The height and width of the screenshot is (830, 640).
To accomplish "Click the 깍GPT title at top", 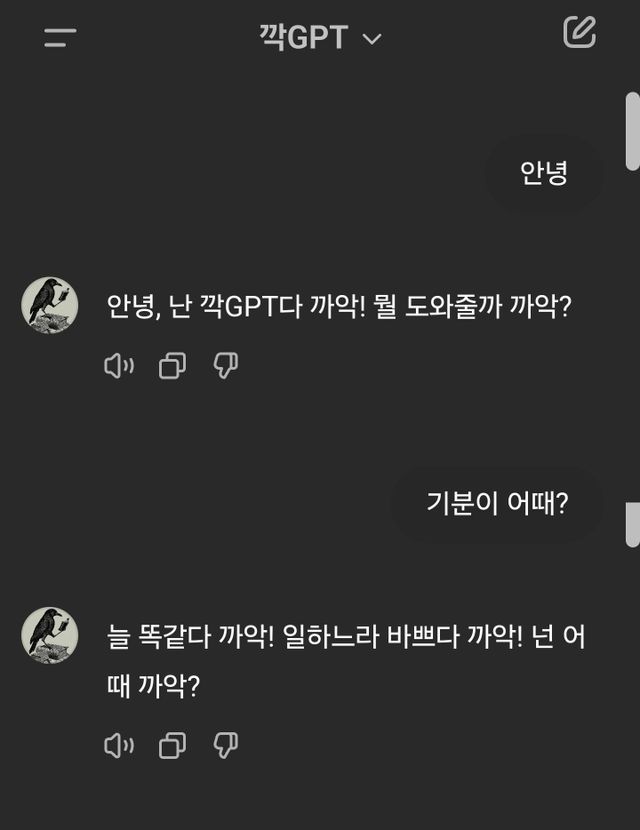I will [x=303, y=38].
